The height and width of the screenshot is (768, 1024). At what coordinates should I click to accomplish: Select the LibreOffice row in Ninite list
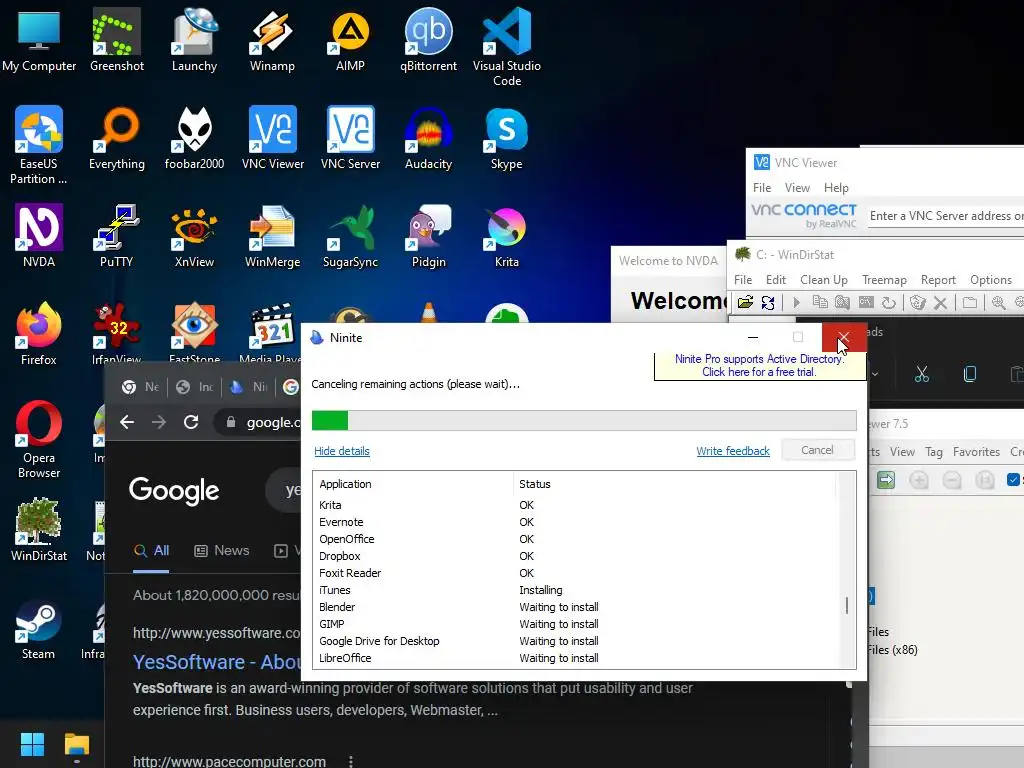pyautogui.click(x=575, y=658)
